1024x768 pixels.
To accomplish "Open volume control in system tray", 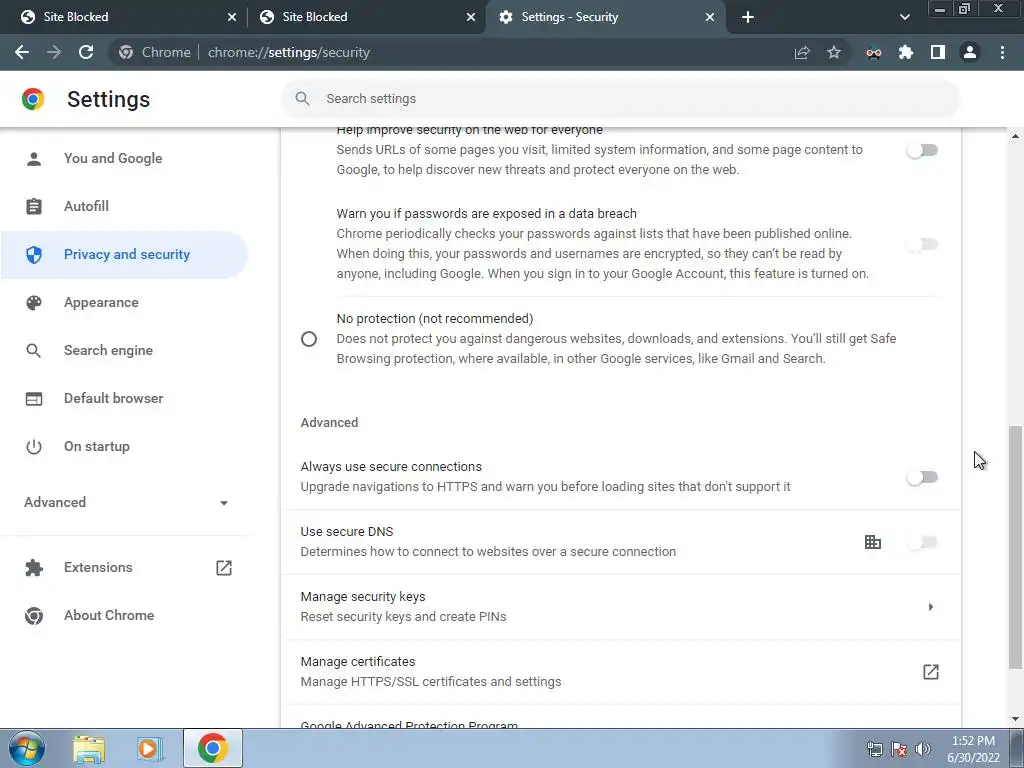I will coord(923,749).
